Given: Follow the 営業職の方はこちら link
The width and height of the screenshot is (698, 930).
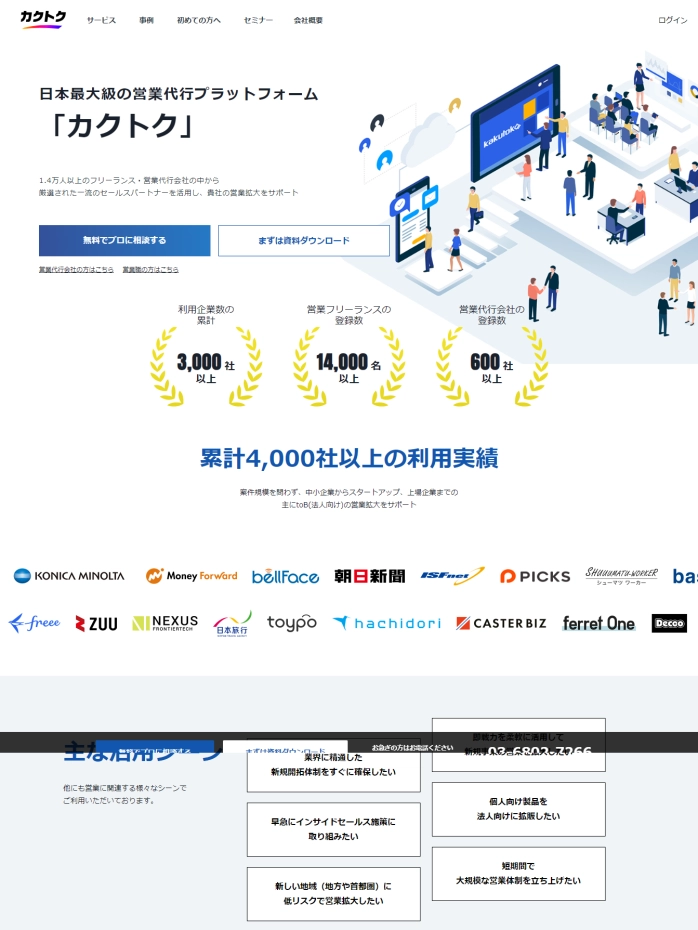Looking at the screenshot, I should [150, 269].
